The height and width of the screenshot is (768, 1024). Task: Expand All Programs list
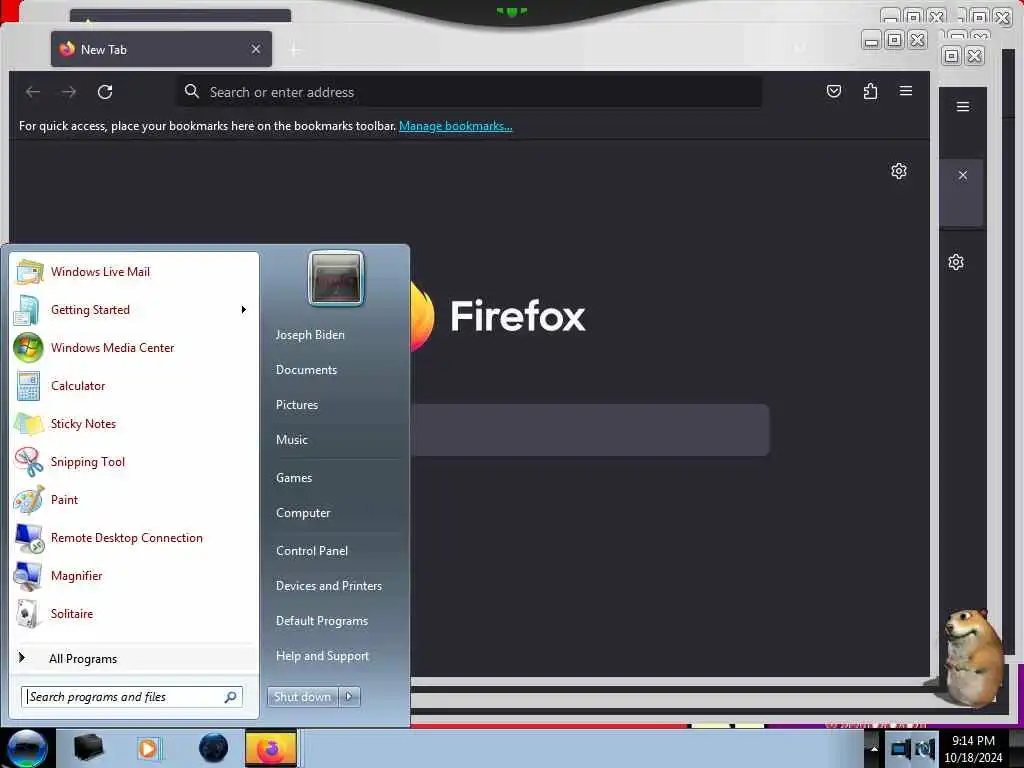point(83,658)
